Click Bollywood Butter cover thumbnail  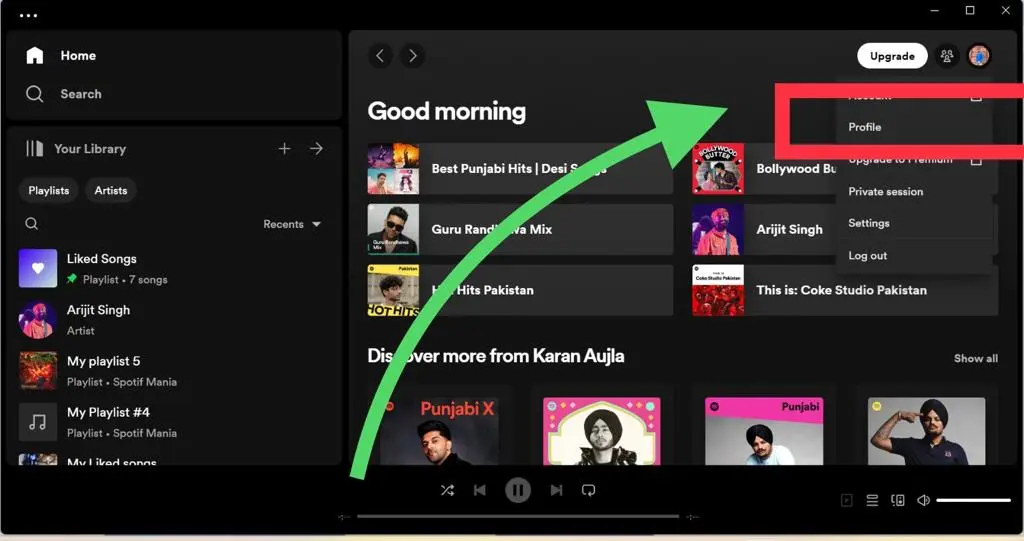coord(718,169)
